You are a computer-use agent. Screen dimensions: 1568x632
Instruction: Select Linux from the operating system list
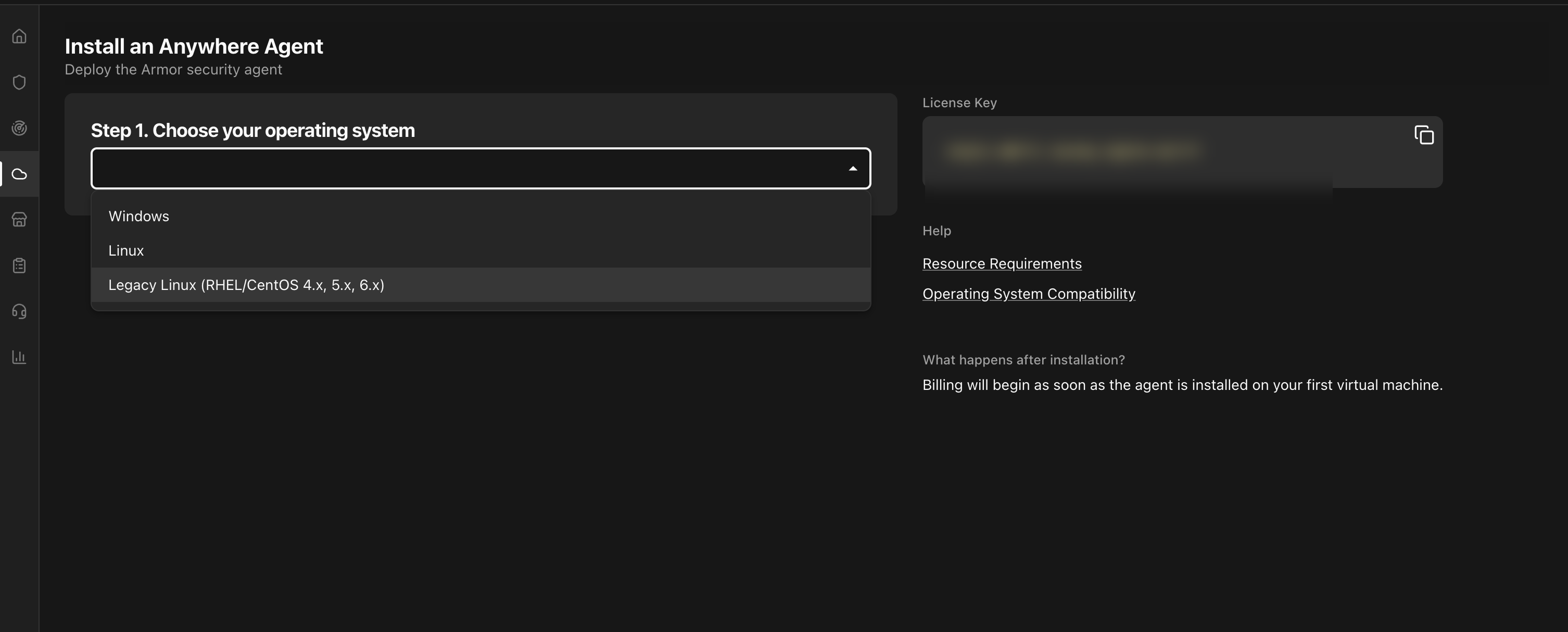[x=481, y=250]
